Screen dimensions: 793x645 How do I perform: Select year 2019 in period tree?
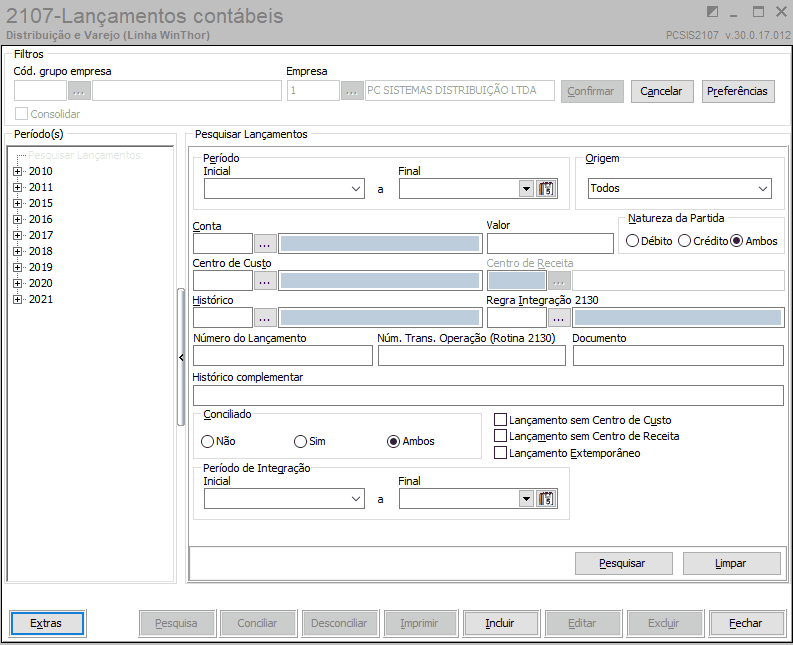click(40, 267)
